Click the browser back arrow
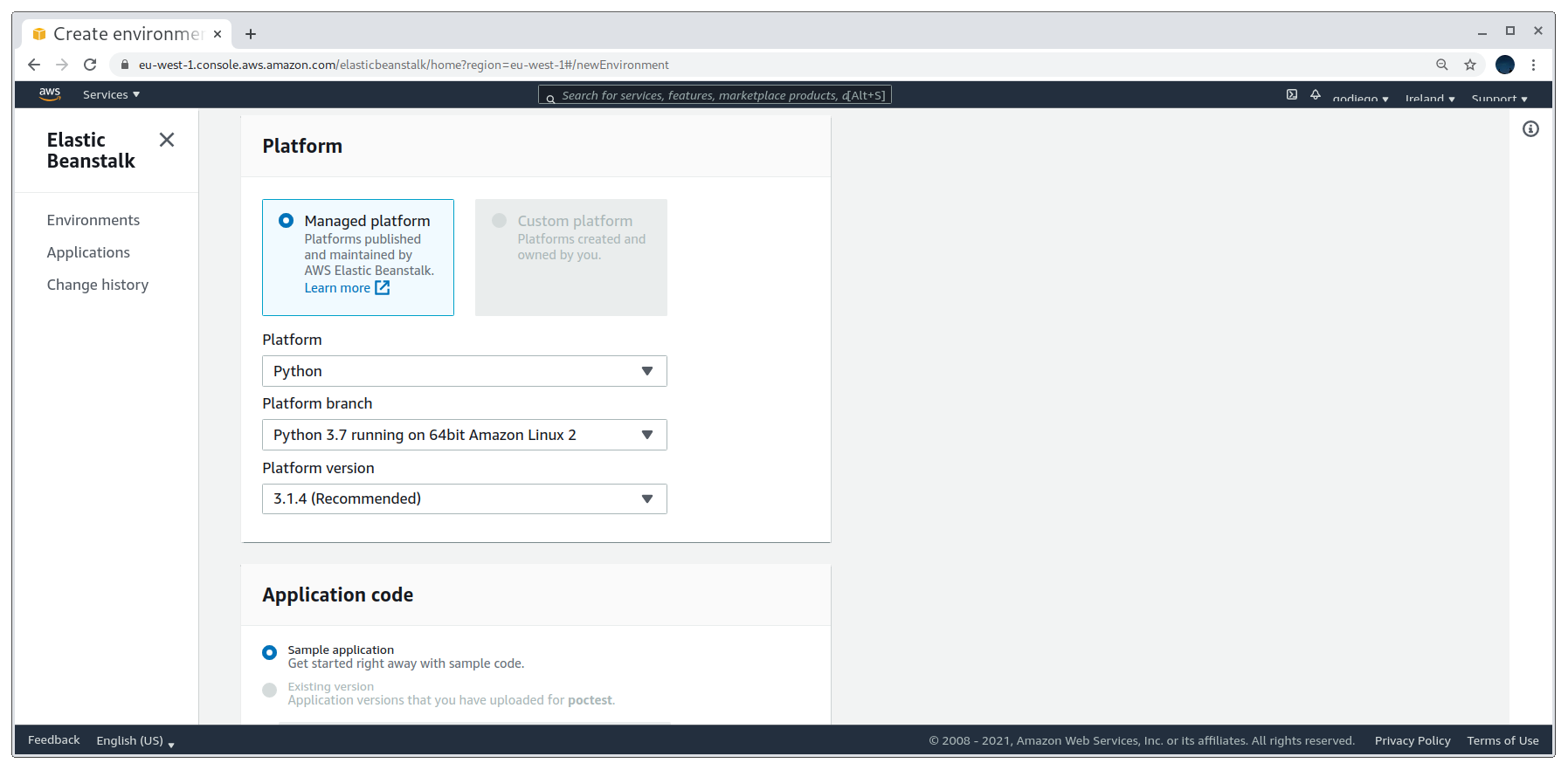 [34, 65]
